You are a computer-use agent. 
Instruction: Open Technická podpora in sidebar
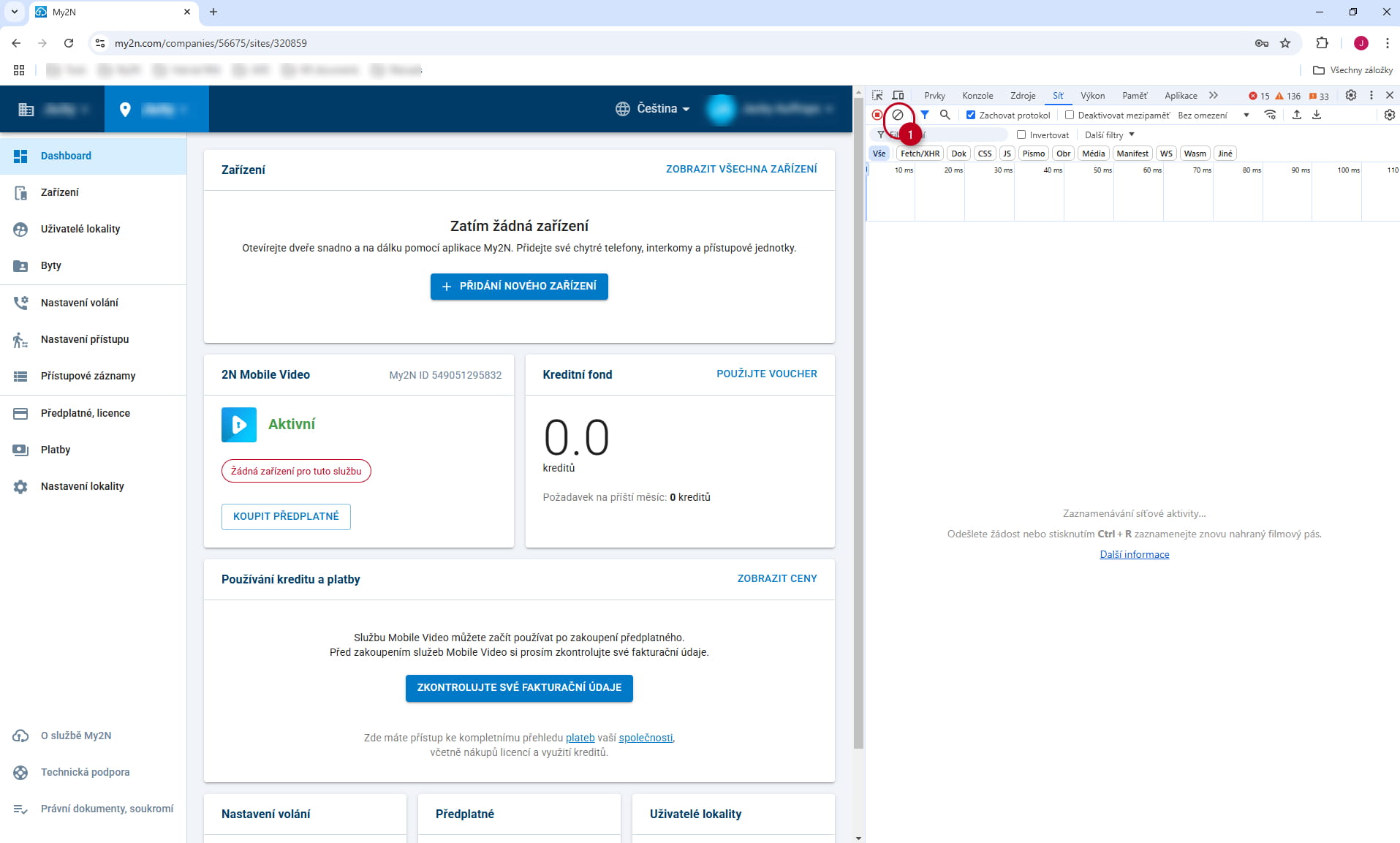pos(93,772)
